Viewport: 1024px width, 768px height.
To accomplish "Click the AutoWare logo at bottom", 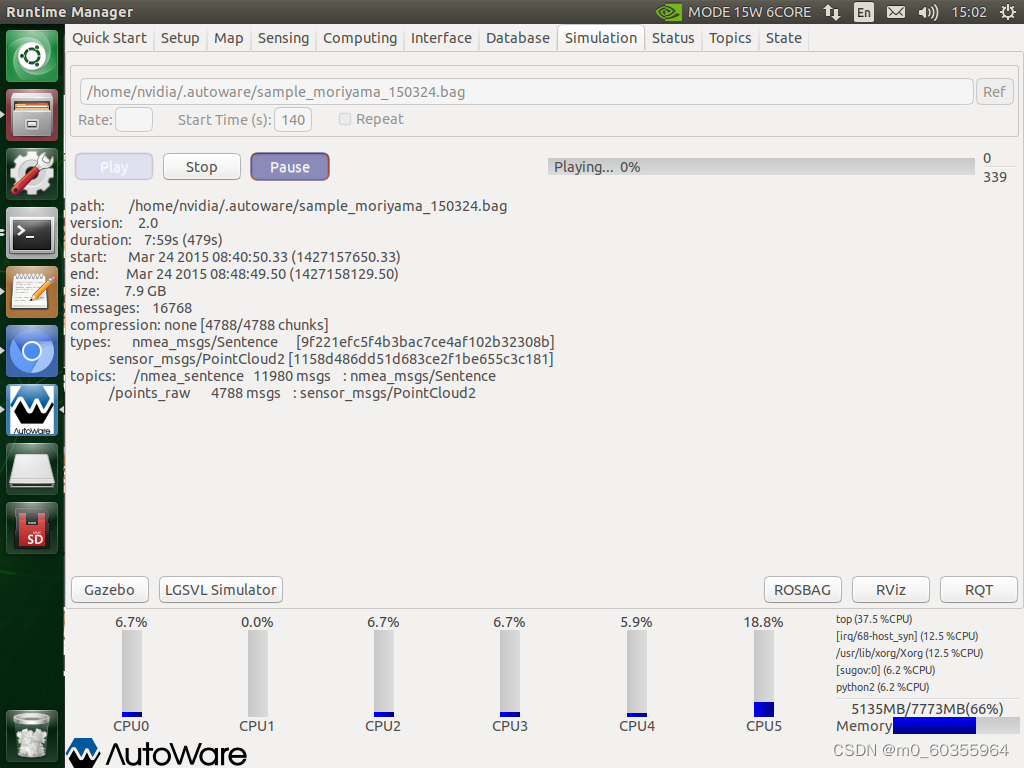I will 157,753.
